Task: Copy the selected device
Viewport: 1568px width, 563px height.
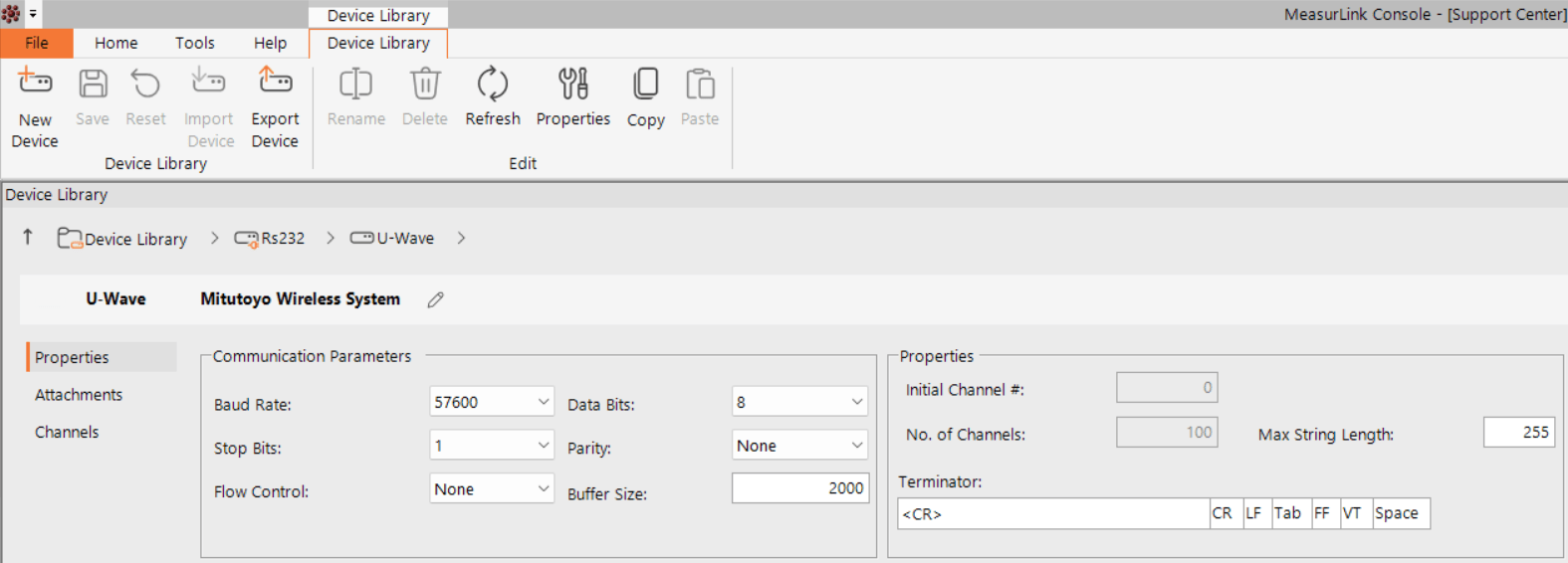Action: pyautogui.click(x=646, y=84)
